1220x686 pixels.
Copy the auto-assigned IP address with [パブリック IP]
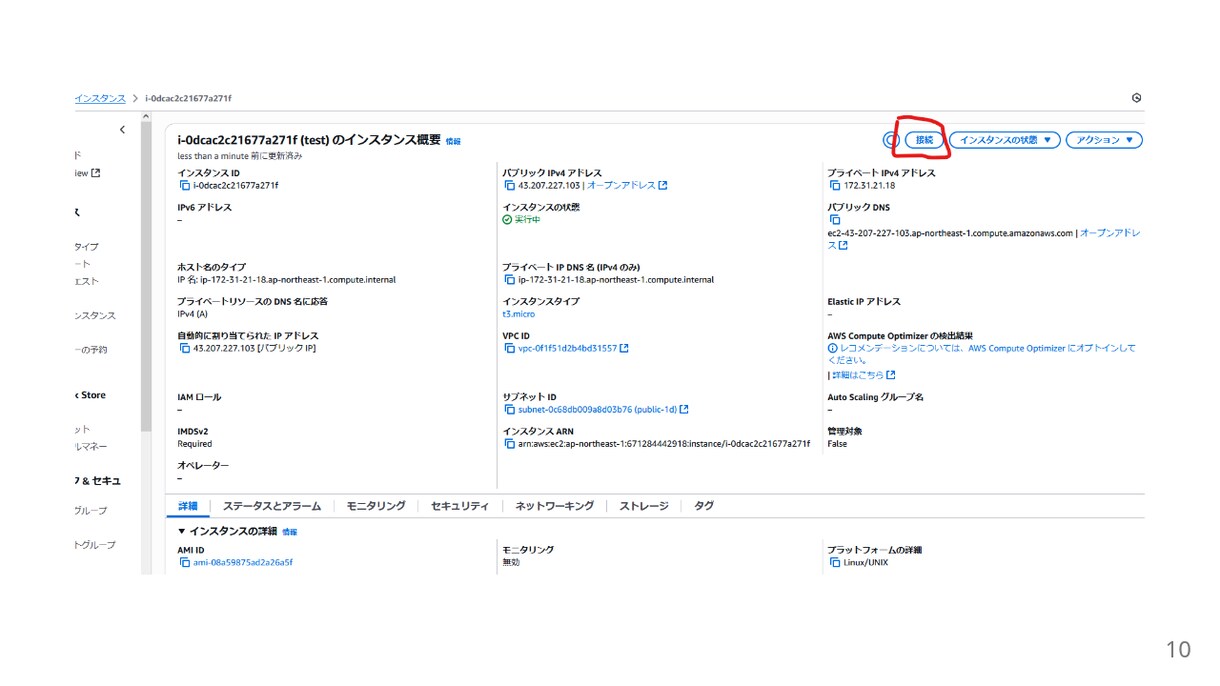[184, 349]
